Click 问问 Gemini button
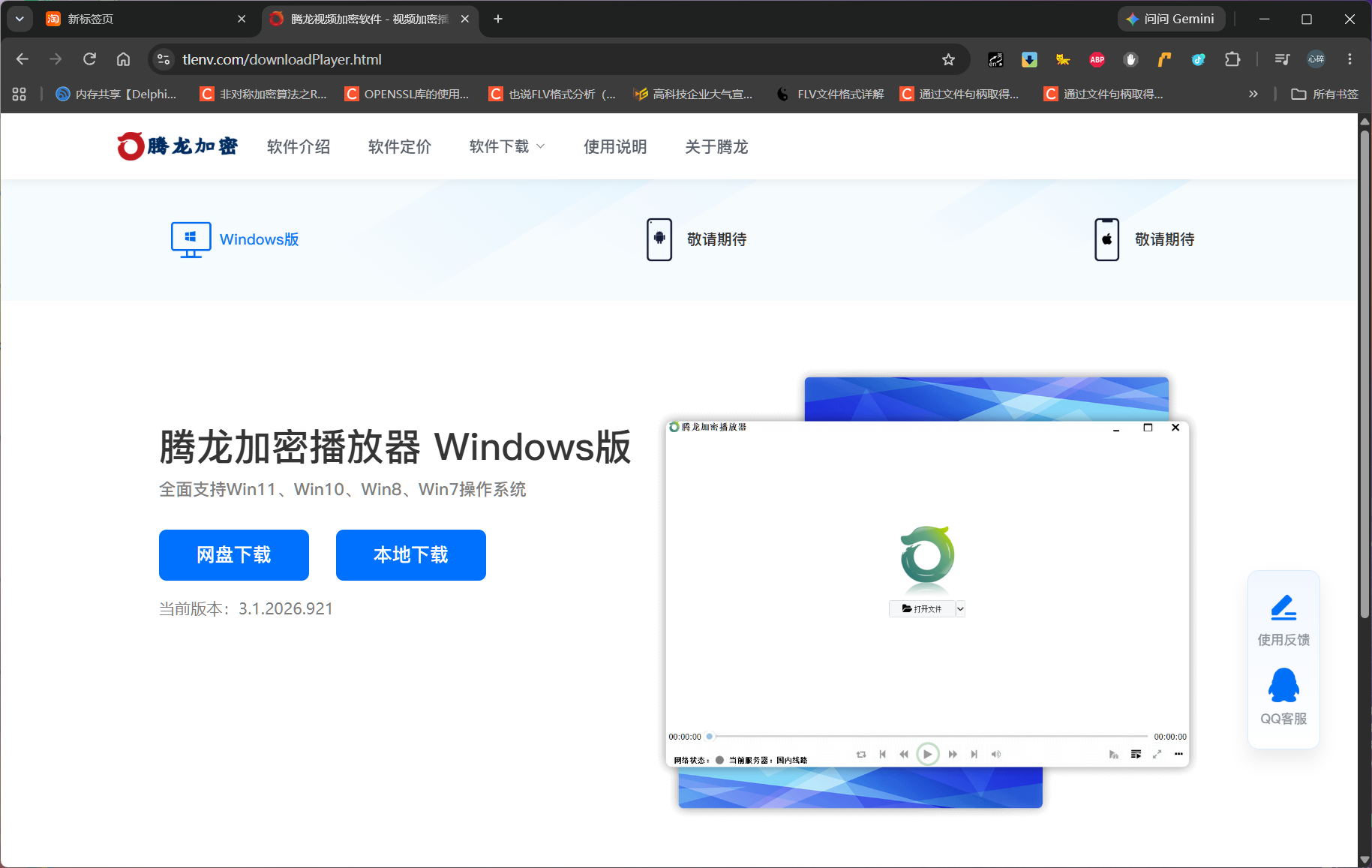Viewport: 1372px width, 868px height. tap(1171, 19)
